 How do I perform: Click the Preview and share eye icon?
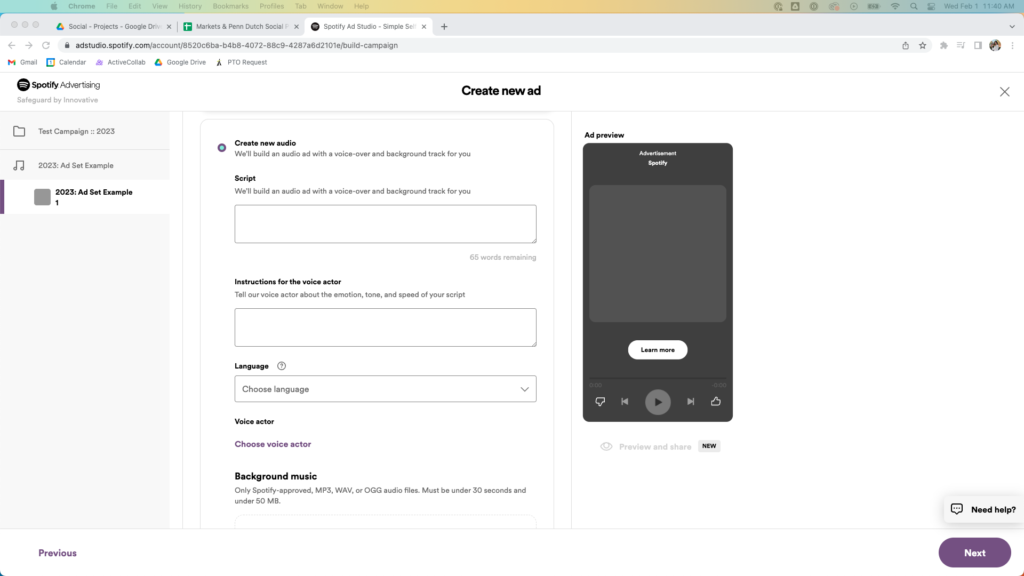tap(606, 447)
